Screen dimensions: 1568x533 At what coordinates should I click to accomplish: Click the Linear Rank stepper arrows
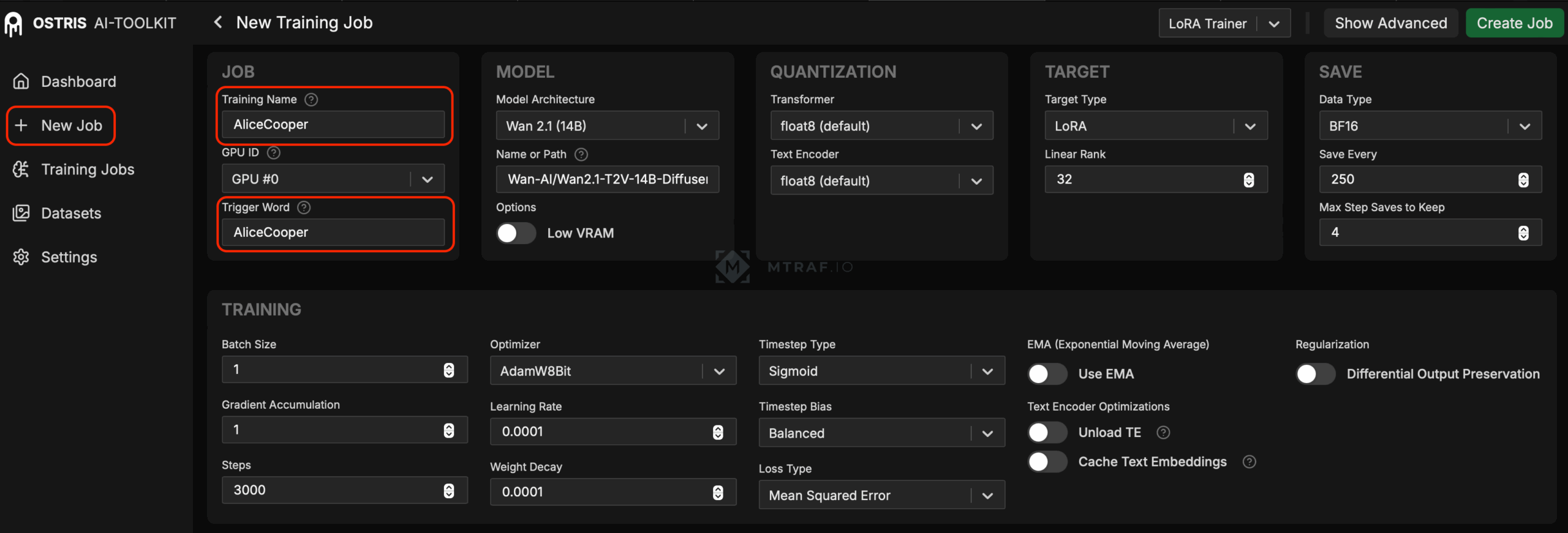click(x=1249, y=180)
